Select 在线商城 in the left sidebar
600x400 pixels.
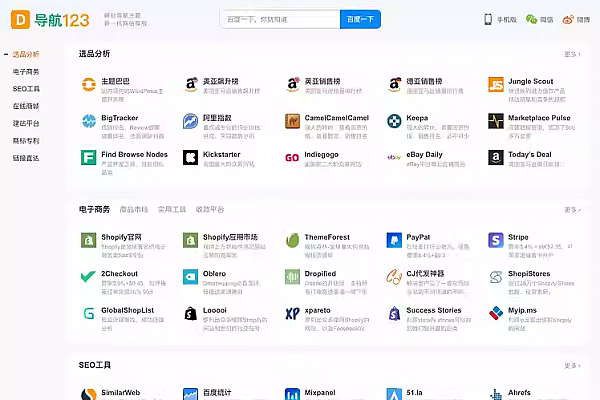click(x=26, y=106)
